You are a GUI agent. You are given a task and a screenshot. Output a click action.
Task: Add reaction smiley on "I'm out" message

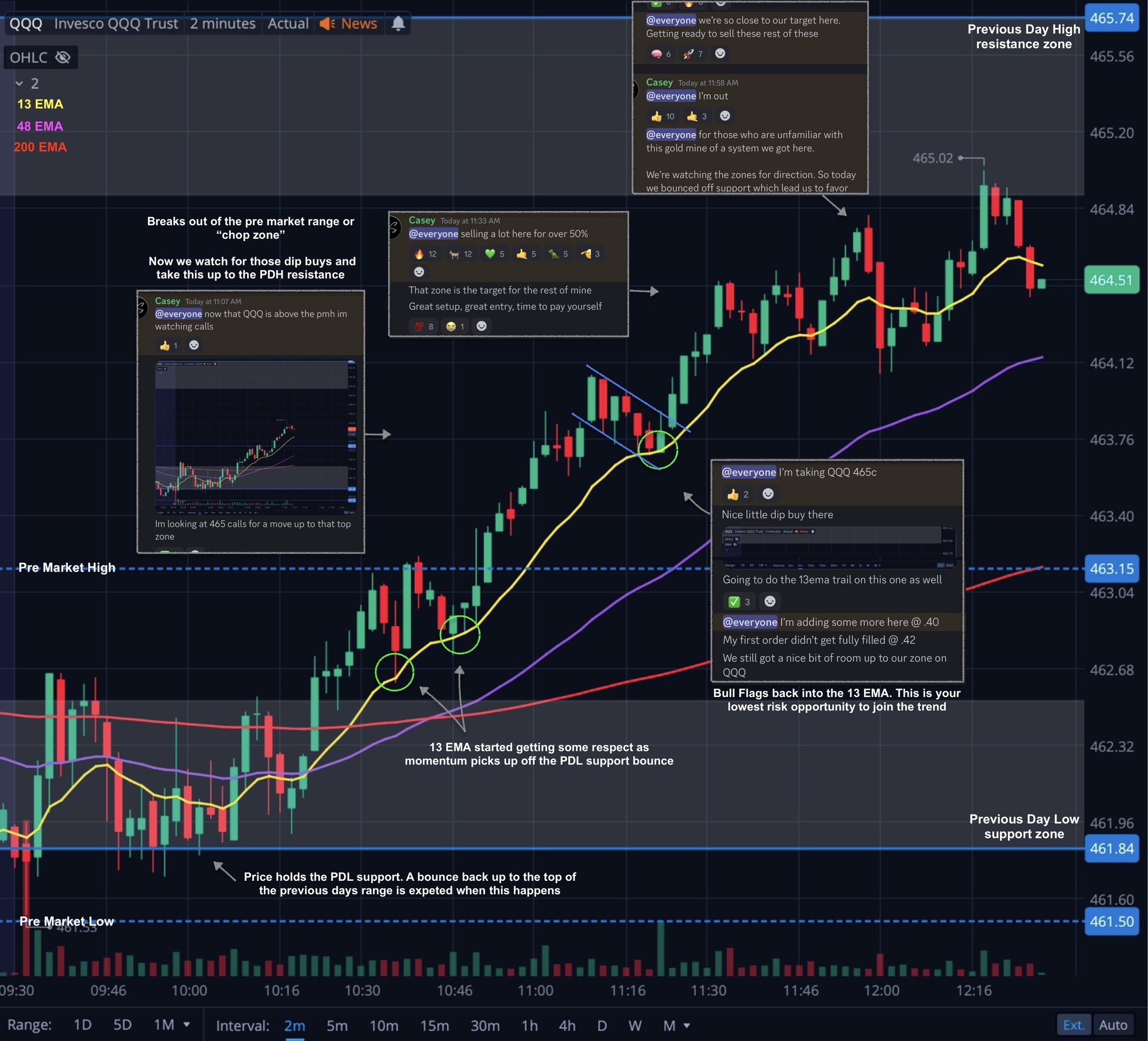click(x=724, y=116)
